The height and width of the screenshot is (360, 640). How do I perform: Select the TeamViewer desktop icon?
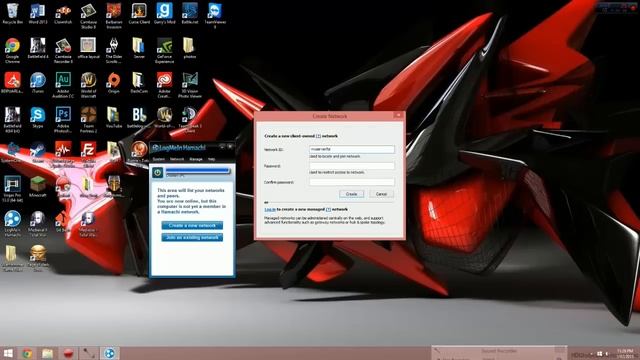pyautogui.click(x=215, y=16)
